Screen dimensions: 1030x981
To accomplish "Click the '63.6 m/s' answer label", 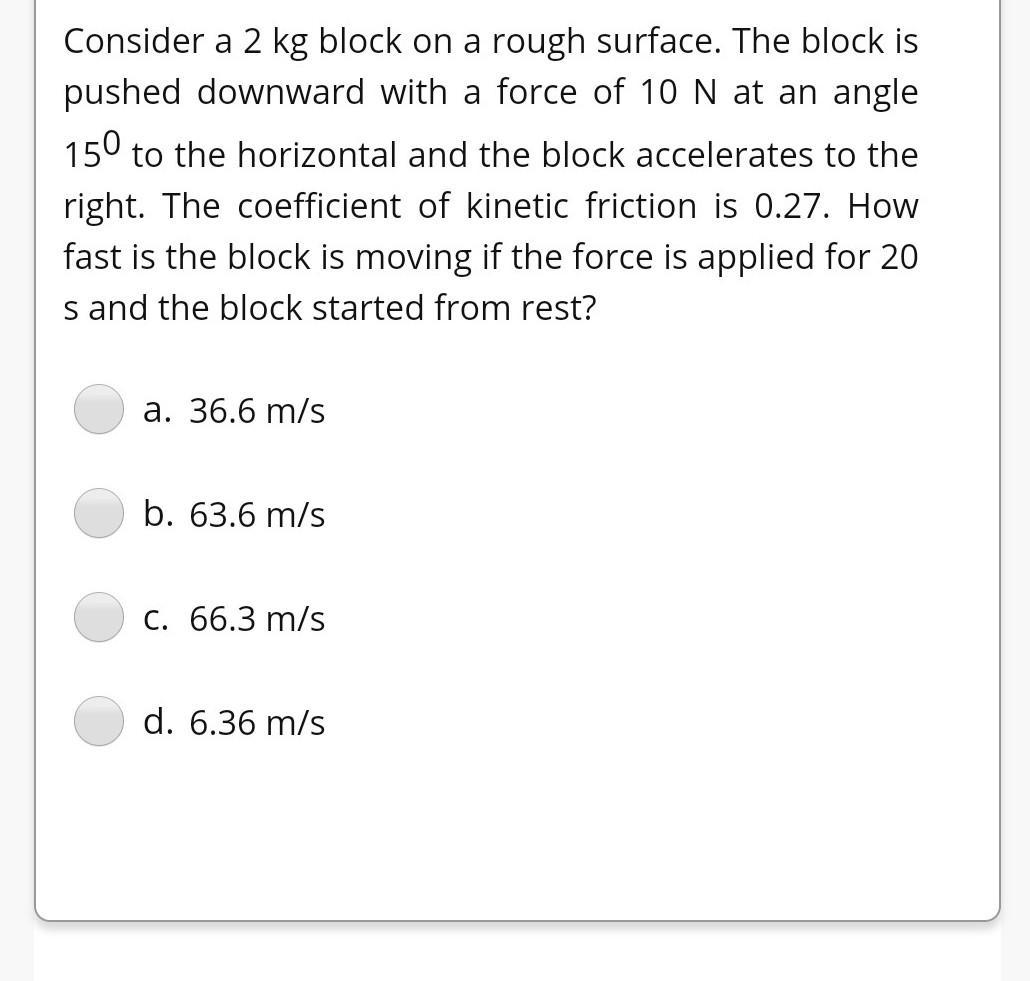I will (256, 515).
